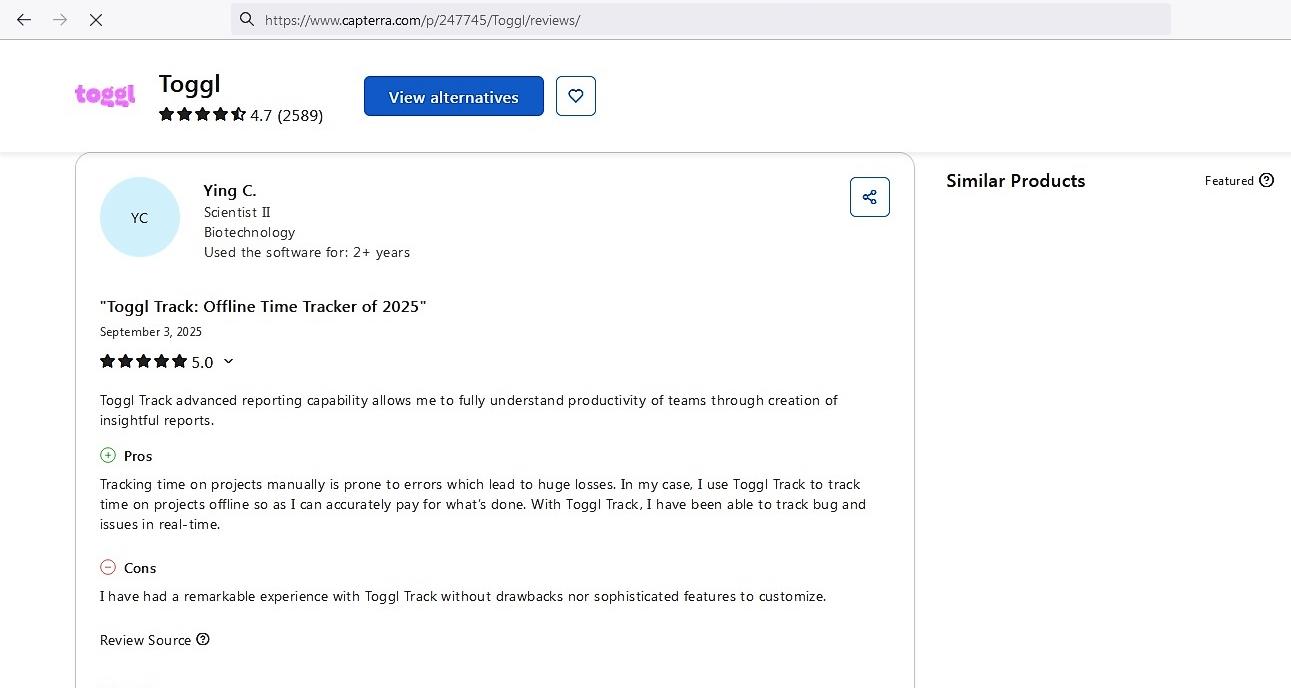
Task: Open the 4.7 (2589) rating count
Action: (x=286, y=115)
